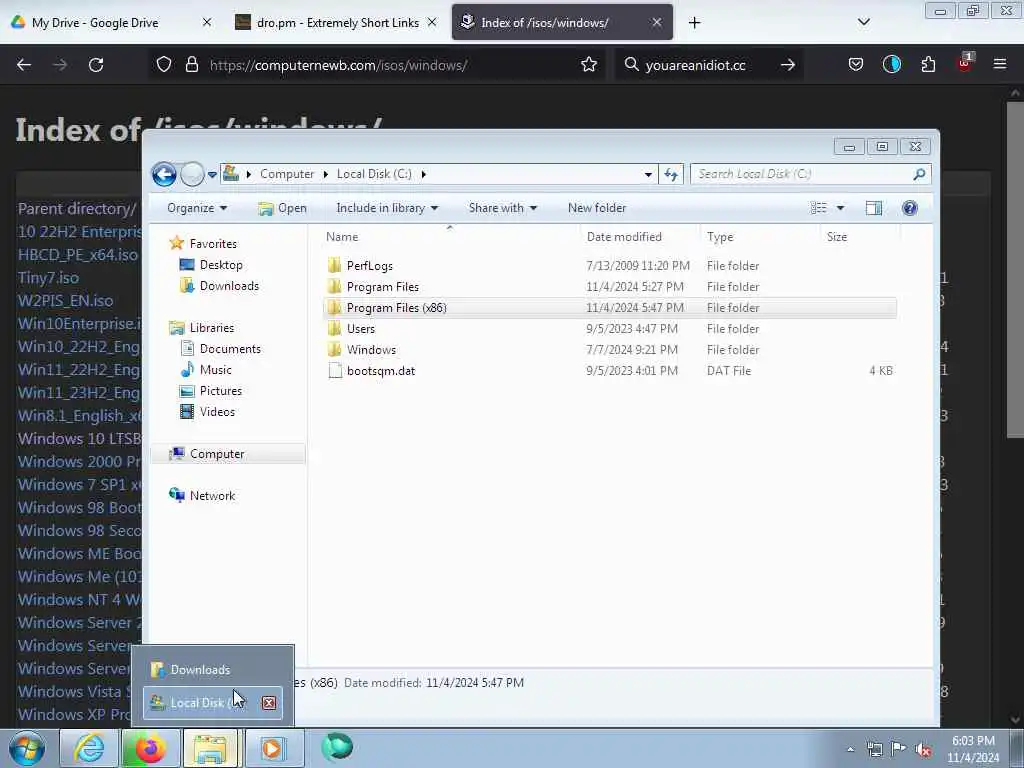Select Network in navigation pane
The image size is (1024, 768).
pyautogui.click(x=202, y=496)
